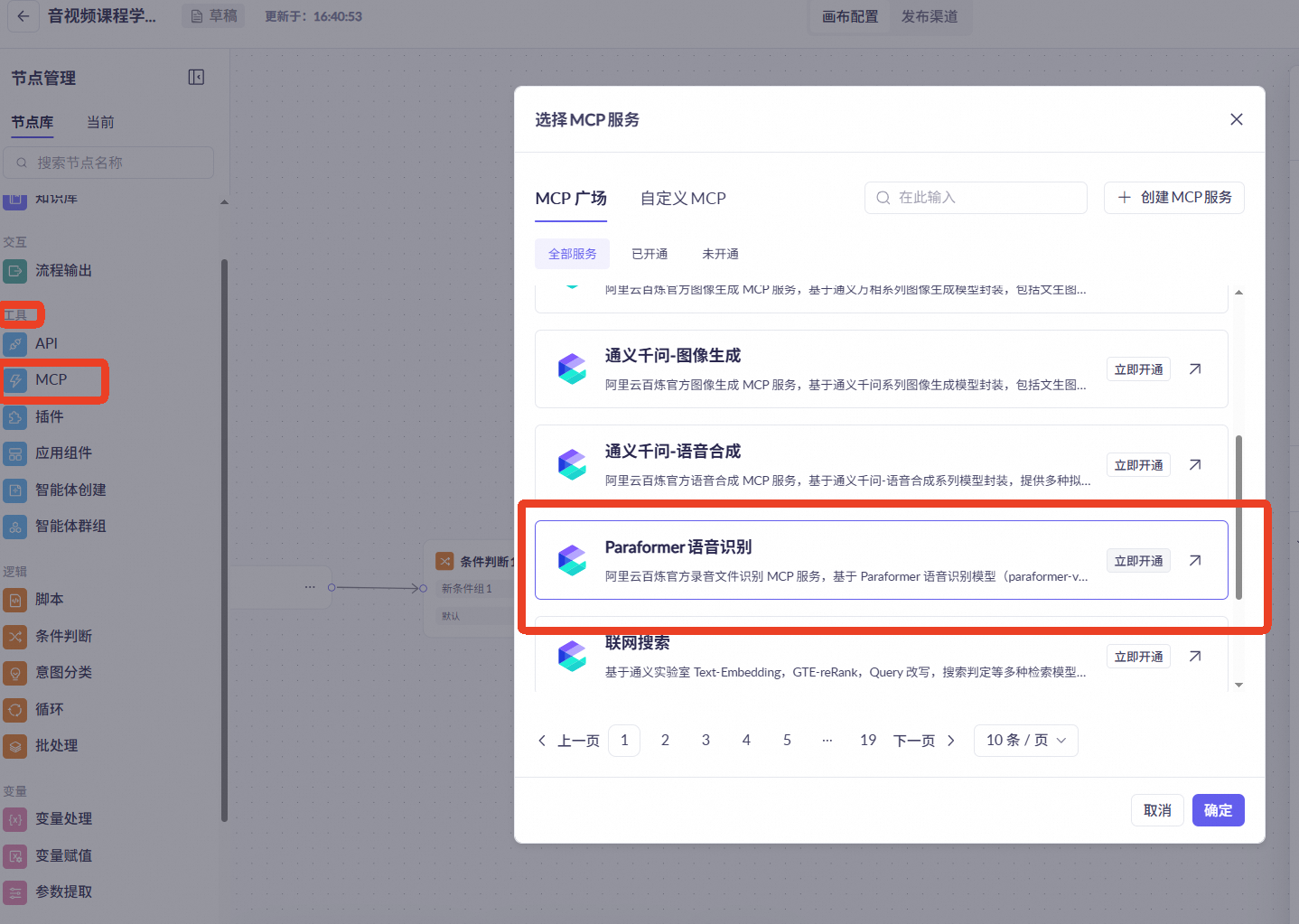Screen dimensions: 1299x924
Task: Select the 批处理 batch node icon
Action: (15, 746)
